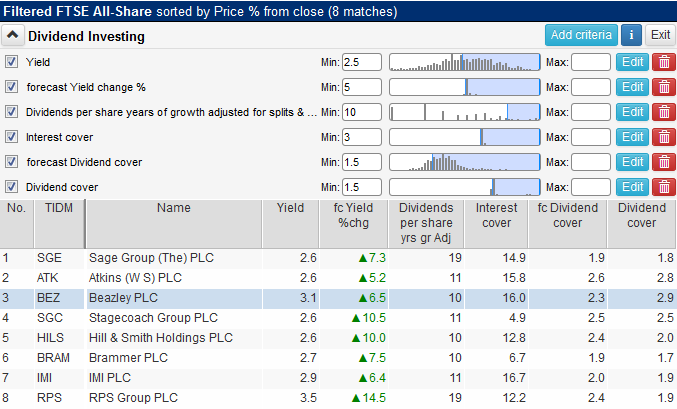Edit the Dividends per share growth criterion
Image resolution: width=677 pixels, height=409 pixels.
click(x=632, y=112)
